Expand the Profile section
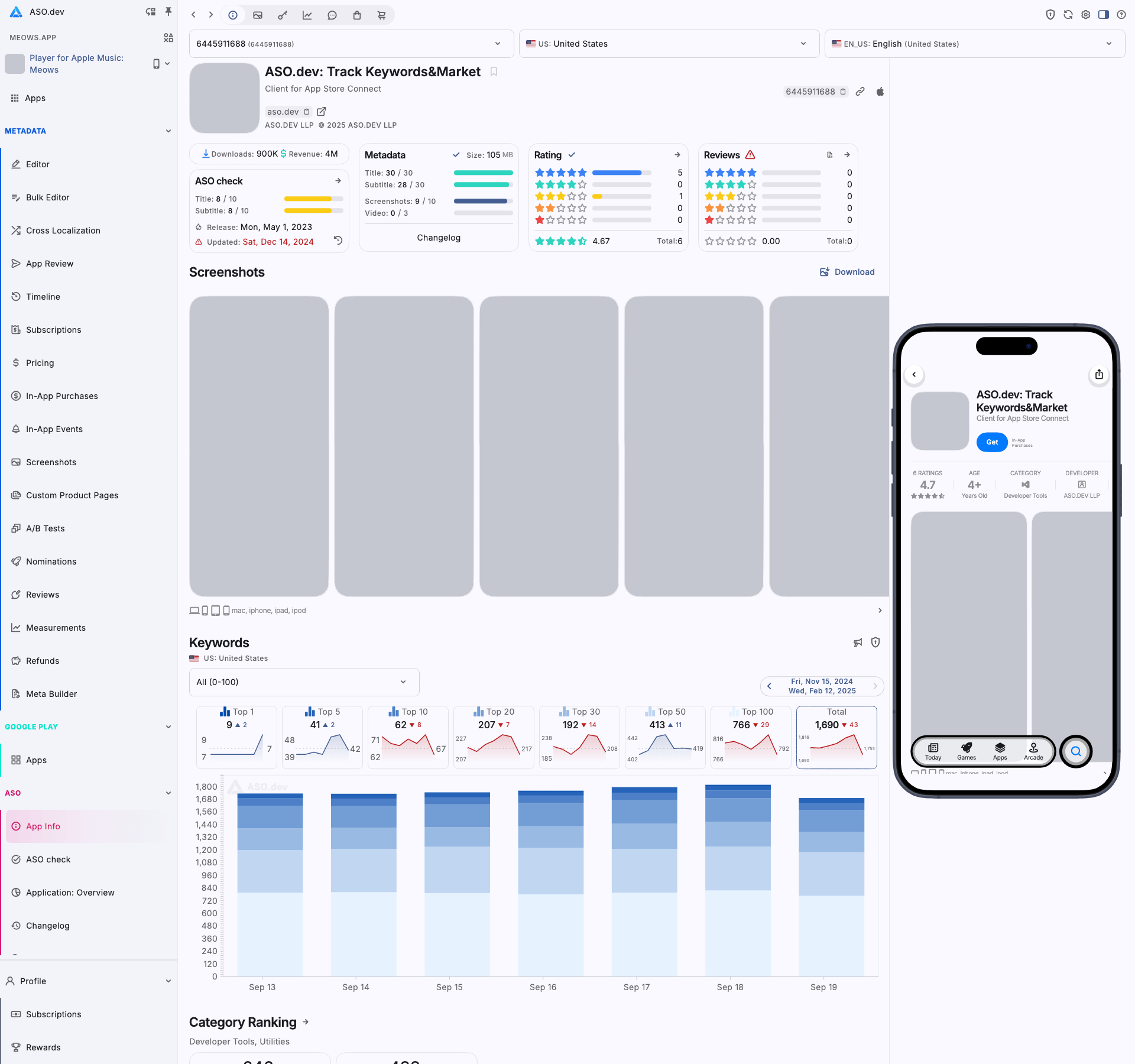The image size is (1135, 1064). click(x=168, y=981)
